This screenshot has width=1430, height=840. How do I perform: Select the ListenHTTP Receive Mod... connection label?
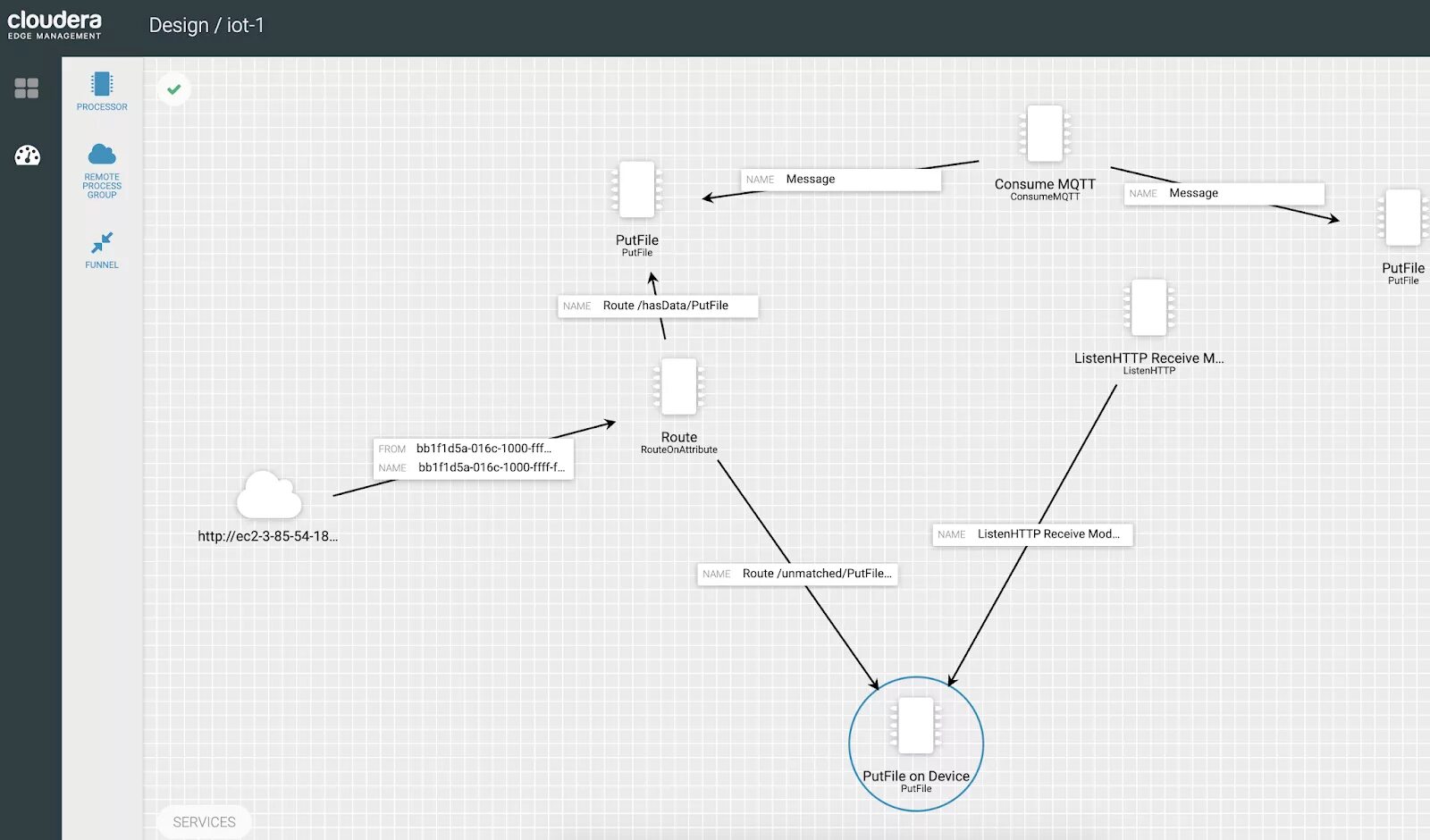click(1033, 534)
